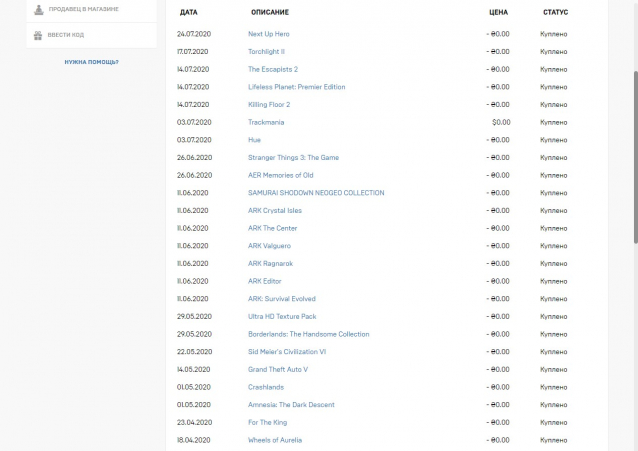The width and height of the screenshot is (638, 451).
Task: Click the vertical page scrollbar thumb
Action: point(636,157)
